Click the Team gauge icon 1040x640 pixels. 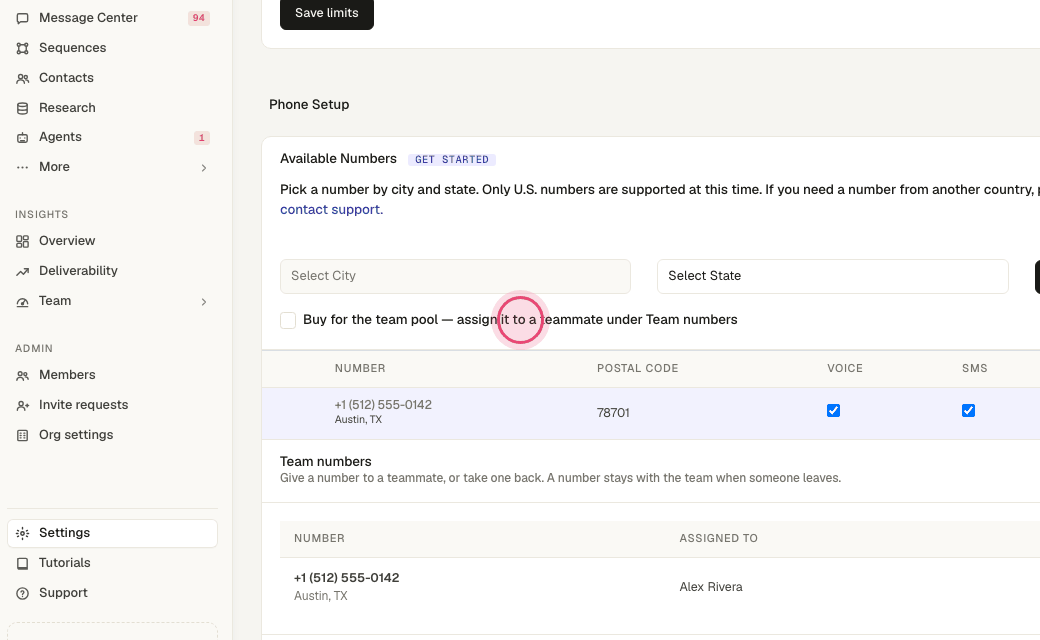coord(23,302)
